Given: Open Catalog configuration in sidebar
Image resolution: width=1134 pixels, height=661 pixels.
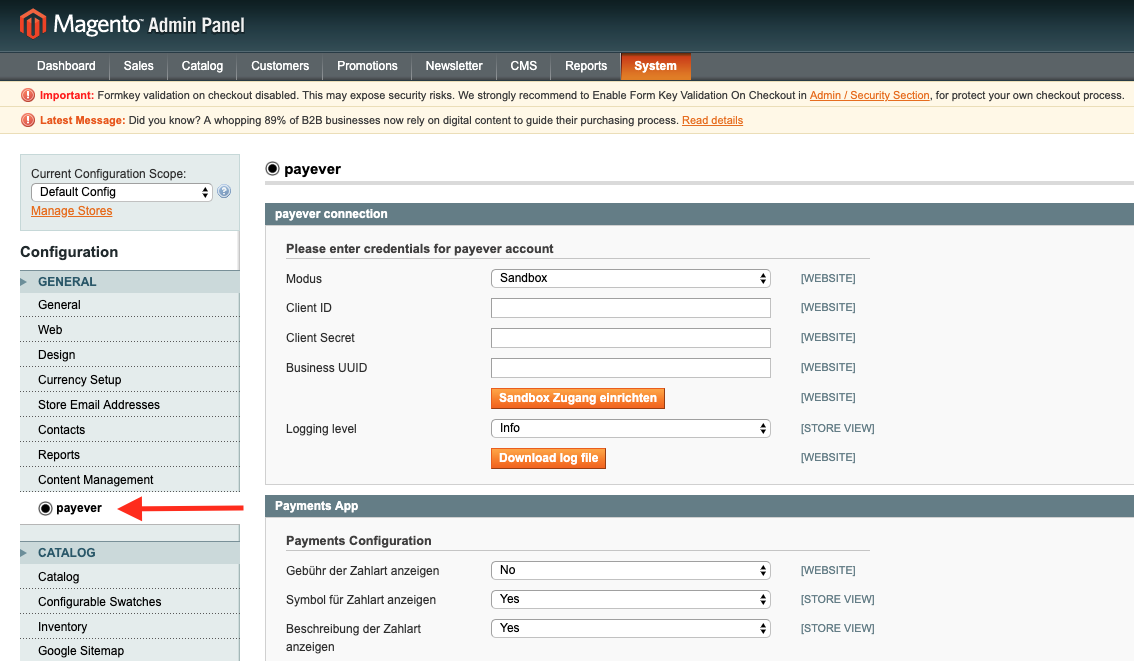Looking at the screenshot, I should (130, 577).
